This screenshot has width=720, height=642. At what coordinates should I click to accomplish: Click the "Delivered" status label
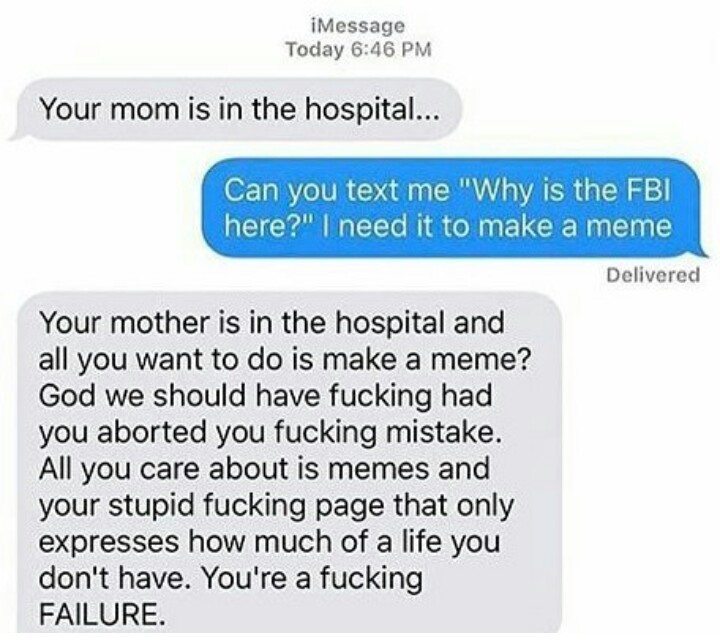653,275
